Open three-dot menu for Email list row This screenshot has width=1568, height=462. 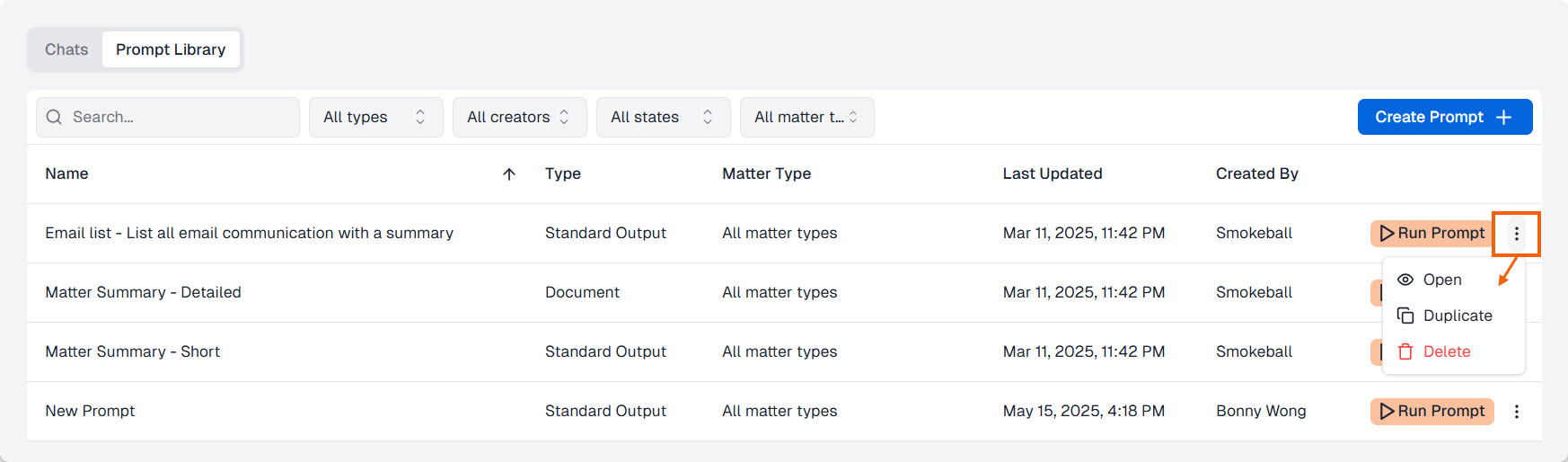(1517, 234)
